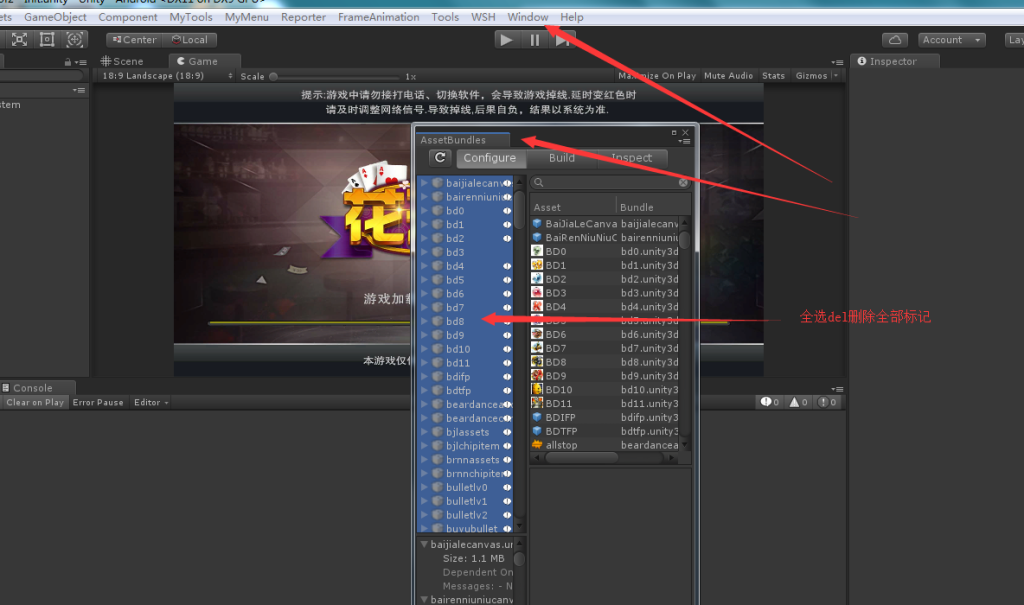Image resolution: width=1024 pixels, height=605 pixels.
Task: Expand the bulletlv0 bundle tree row
Action: [x=424, y=487]
